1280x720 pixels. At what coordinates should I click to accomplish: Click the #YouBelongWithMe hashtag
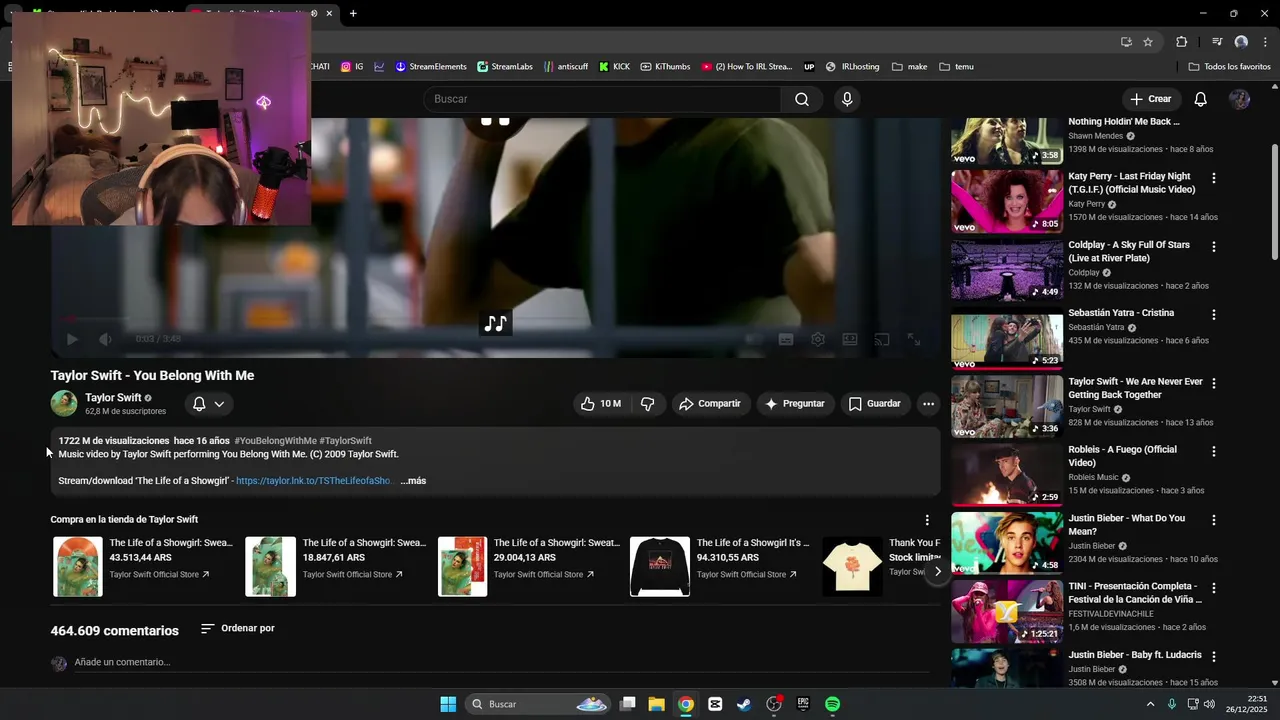275,441
